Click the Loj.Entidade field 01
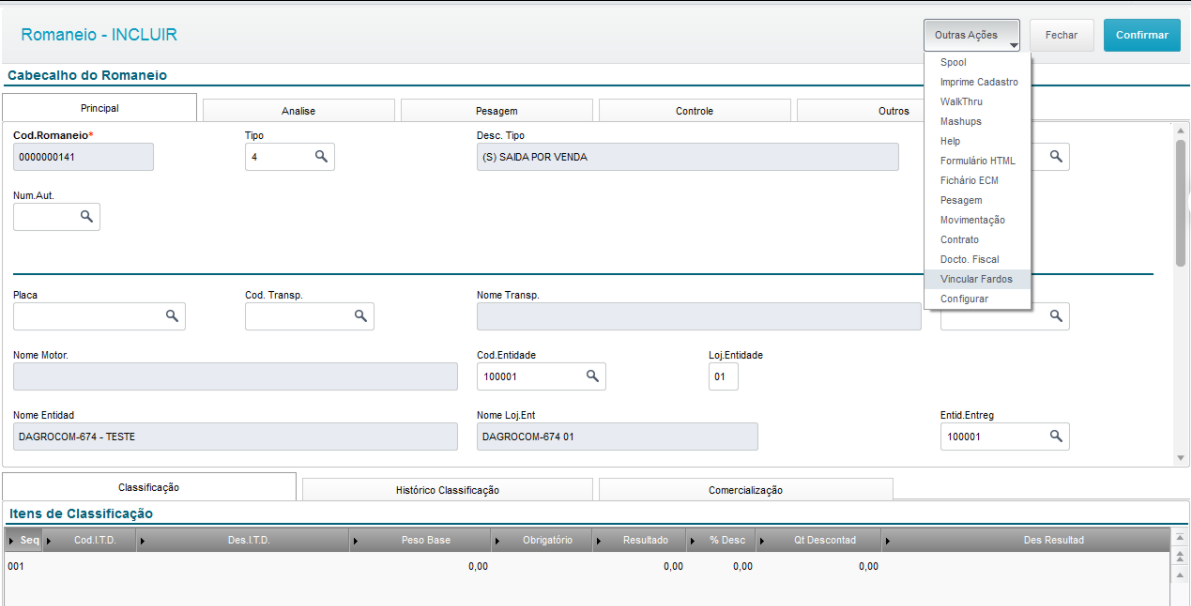Screen dimensions: 1191x606 [x=723, y=376]
